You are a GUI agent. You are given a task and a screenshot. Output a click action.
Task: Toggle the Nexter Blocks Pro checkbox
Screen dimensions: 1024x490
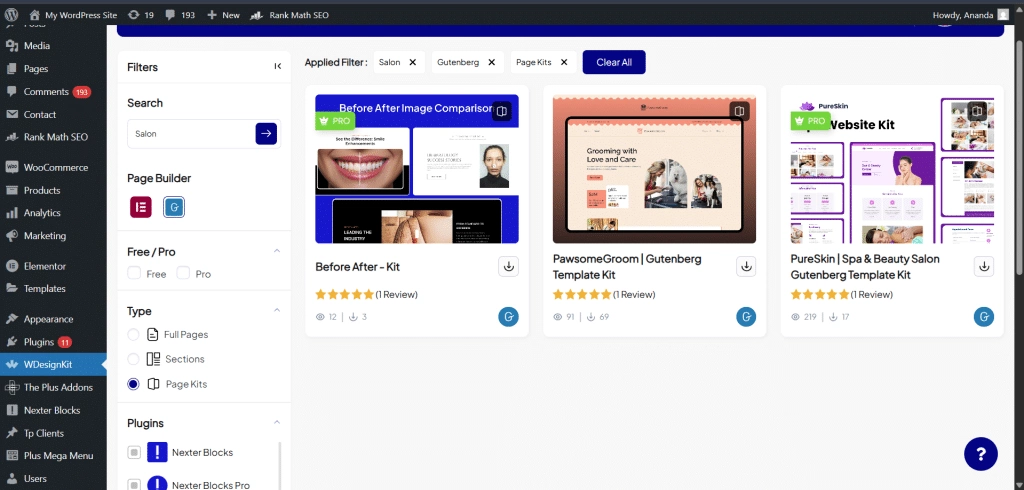134,485
